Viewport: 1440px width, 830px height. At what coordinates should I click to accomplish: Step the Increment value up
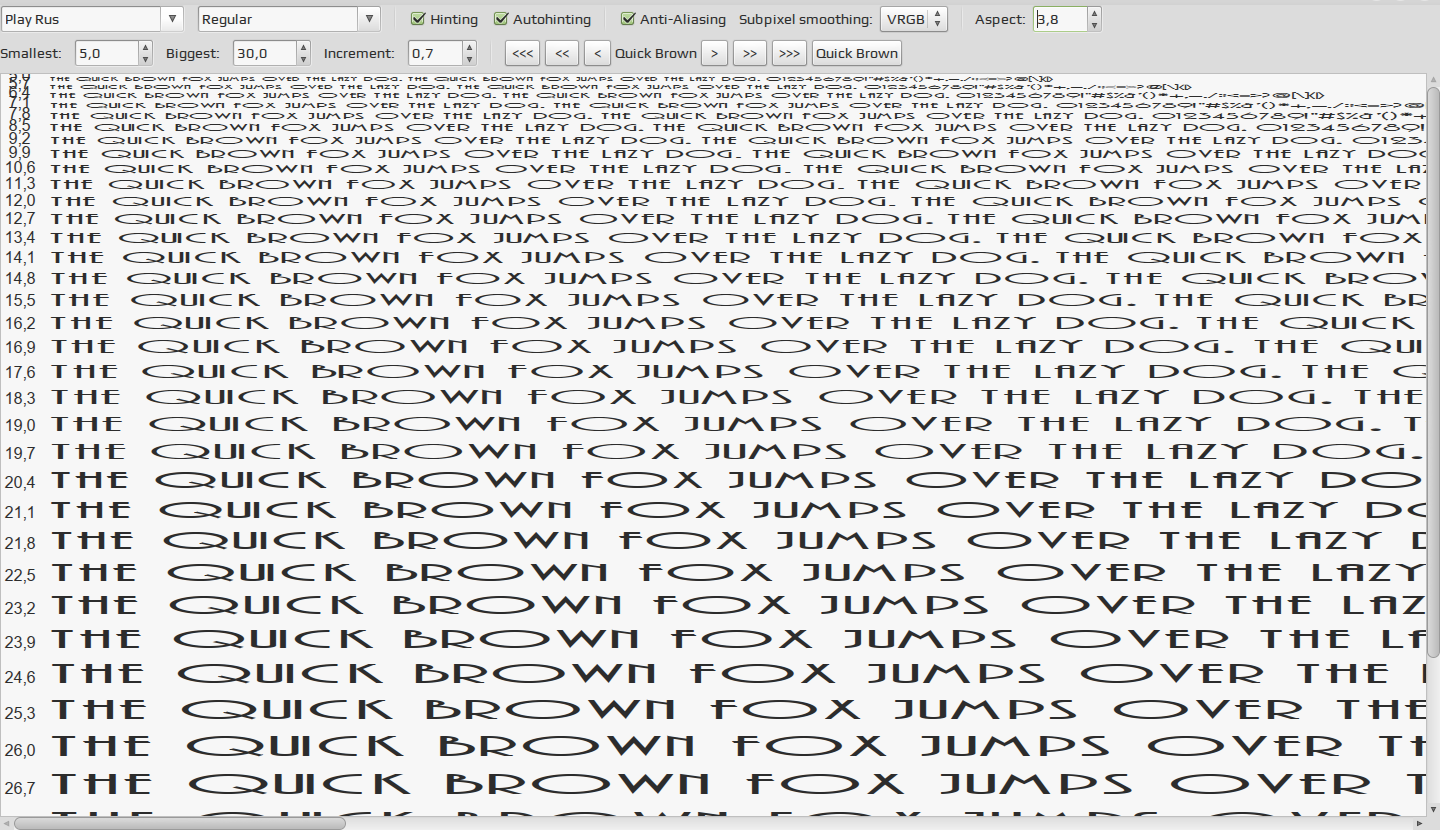click(x=471, y=47)
